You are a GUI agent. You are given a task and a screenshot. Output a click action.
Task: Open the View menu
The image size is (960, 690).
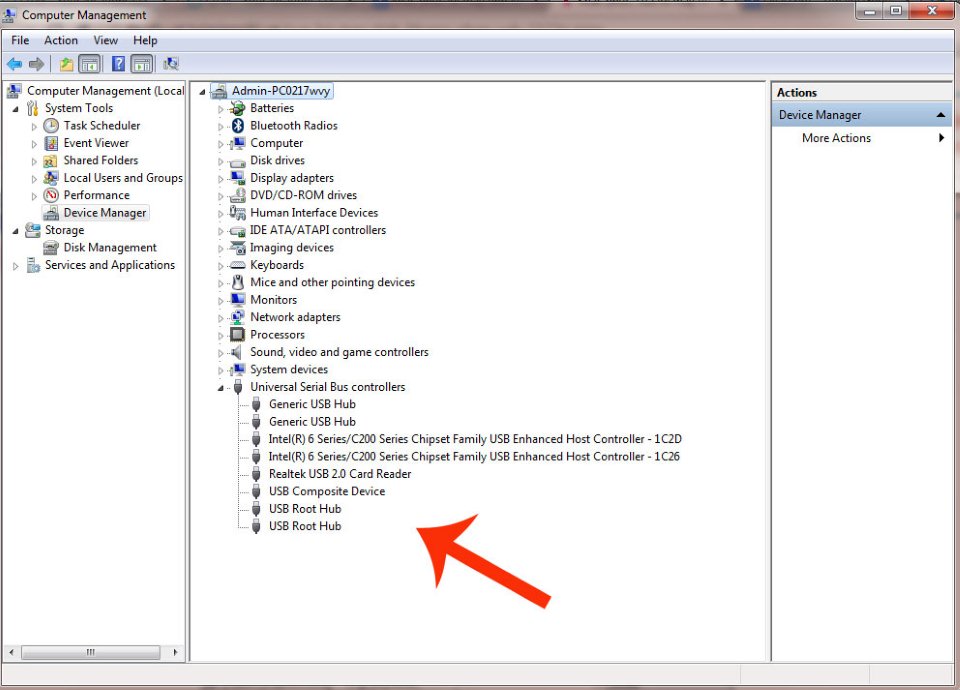(105, 40)
